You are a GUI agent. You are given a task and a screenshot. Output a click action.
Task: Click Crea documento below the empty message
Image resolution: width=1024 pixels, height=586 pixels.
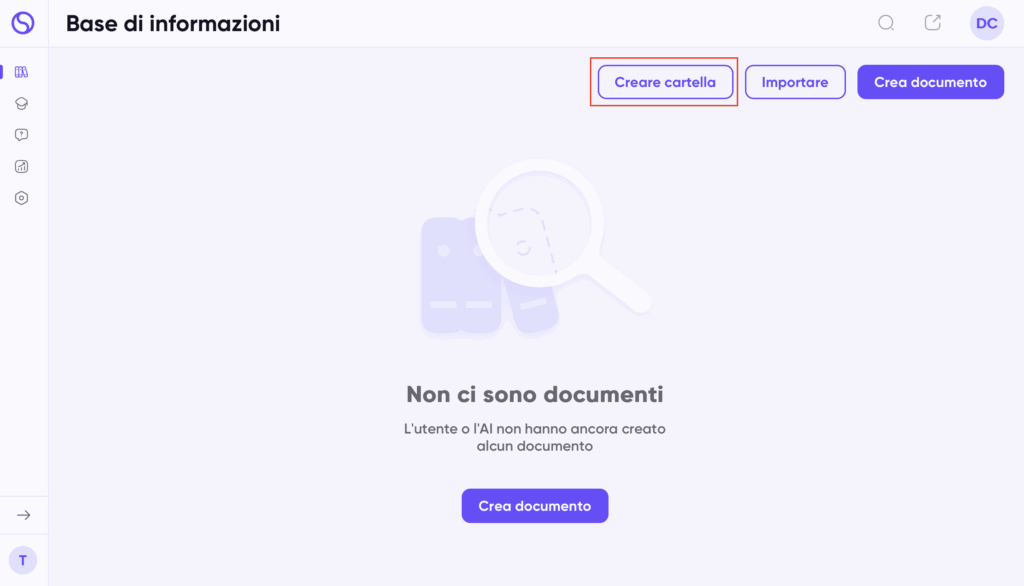pyautogui.click(x=535, y=506)
